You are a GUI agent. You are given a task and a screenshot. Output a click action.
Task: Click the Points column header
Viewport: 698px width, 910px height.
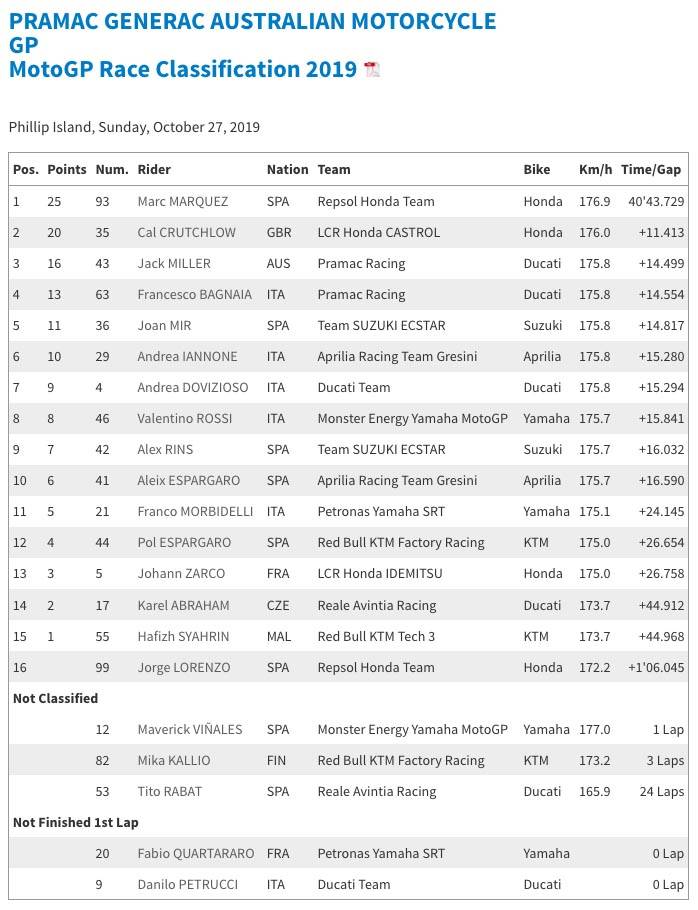67,170
